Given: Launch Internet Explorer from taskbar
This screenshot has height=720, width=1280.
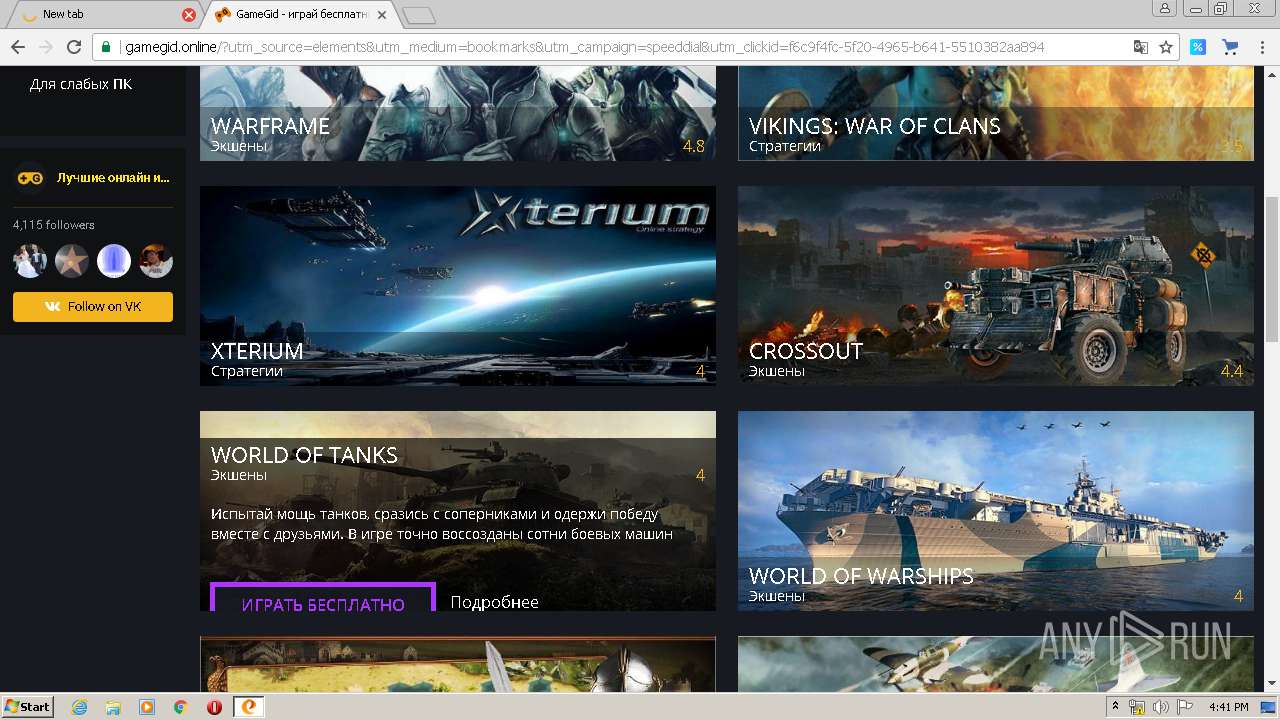Looking at the screenshot, I should click(x=80, y=707).
